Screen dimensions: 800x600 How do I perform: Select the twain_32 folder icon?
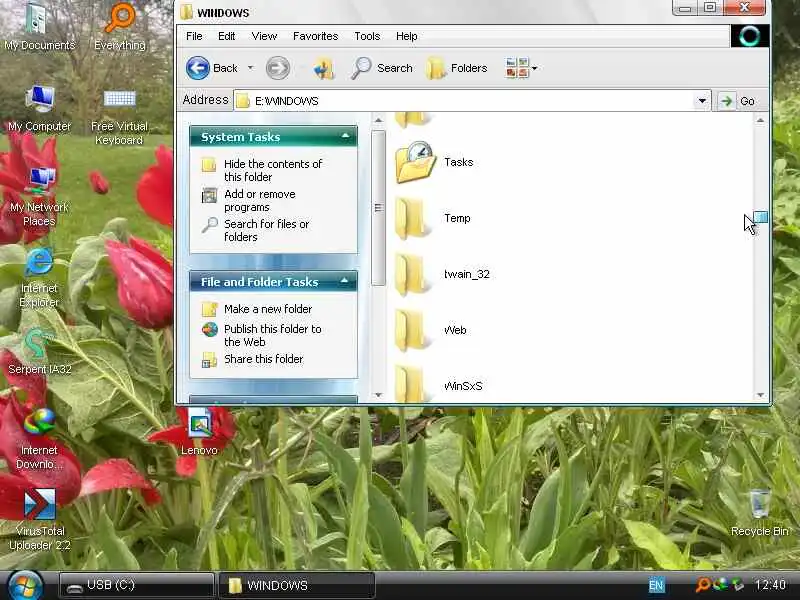click(411, 274)
